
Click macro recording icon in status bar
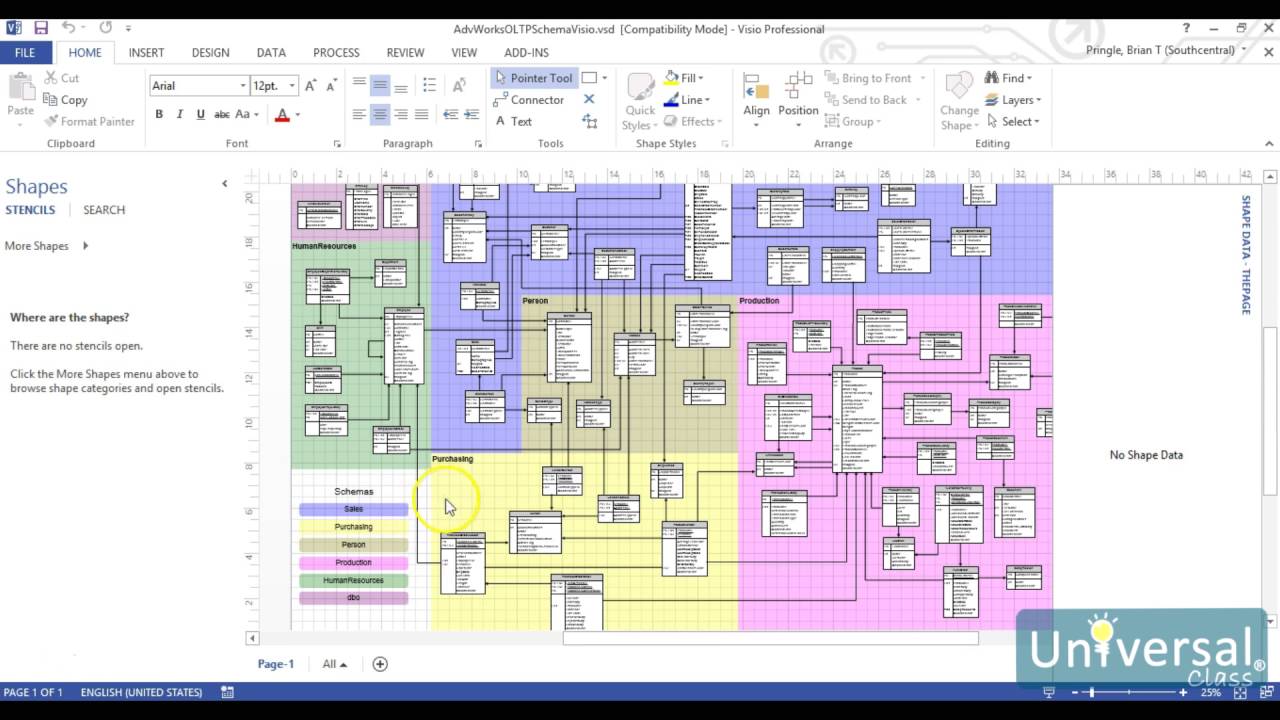point(228,692)
